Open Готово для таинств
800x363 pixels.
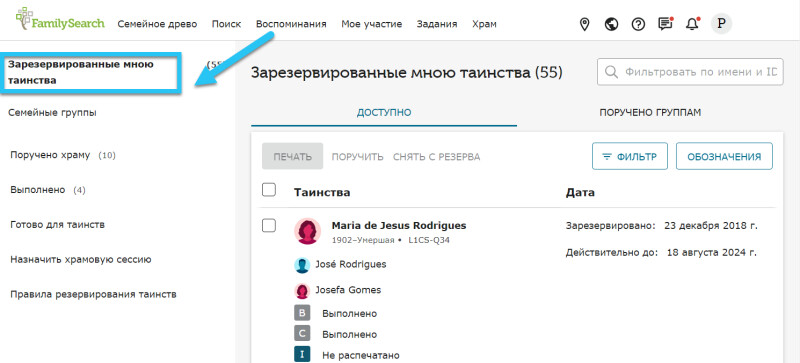point(58,225)
